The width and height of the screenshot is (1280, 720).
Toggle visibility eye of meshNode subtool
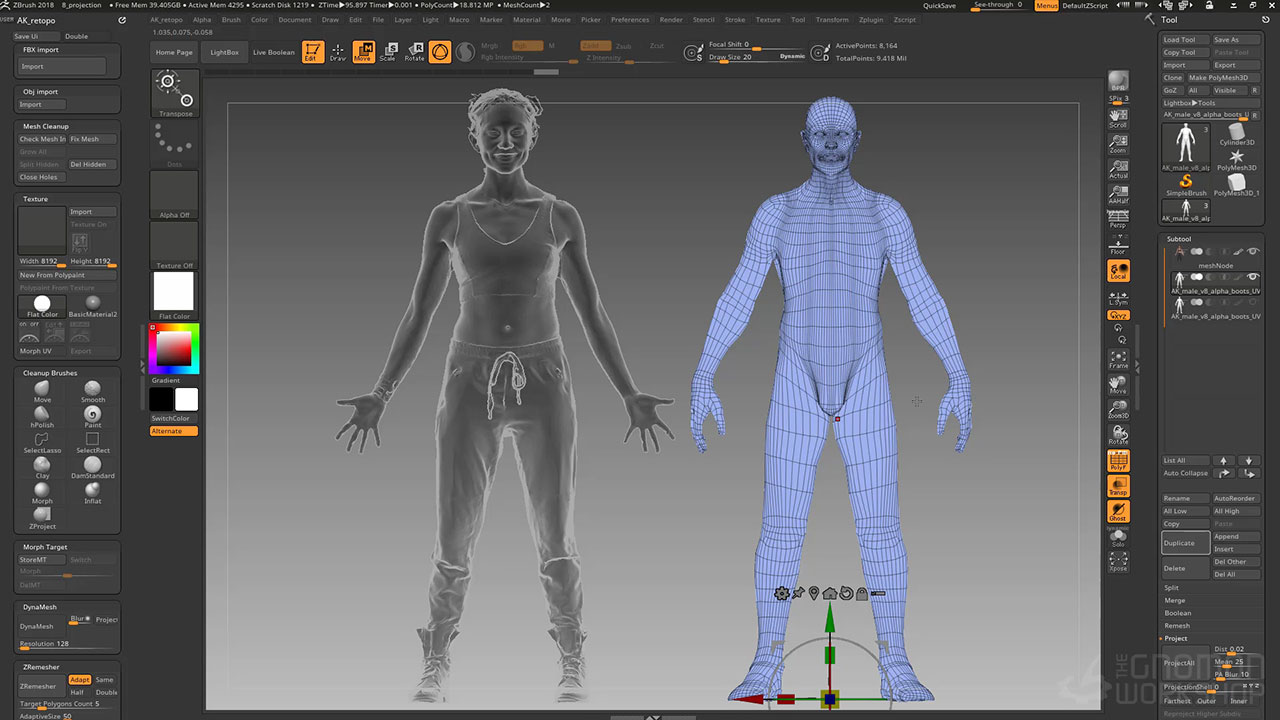(1253, 251)
